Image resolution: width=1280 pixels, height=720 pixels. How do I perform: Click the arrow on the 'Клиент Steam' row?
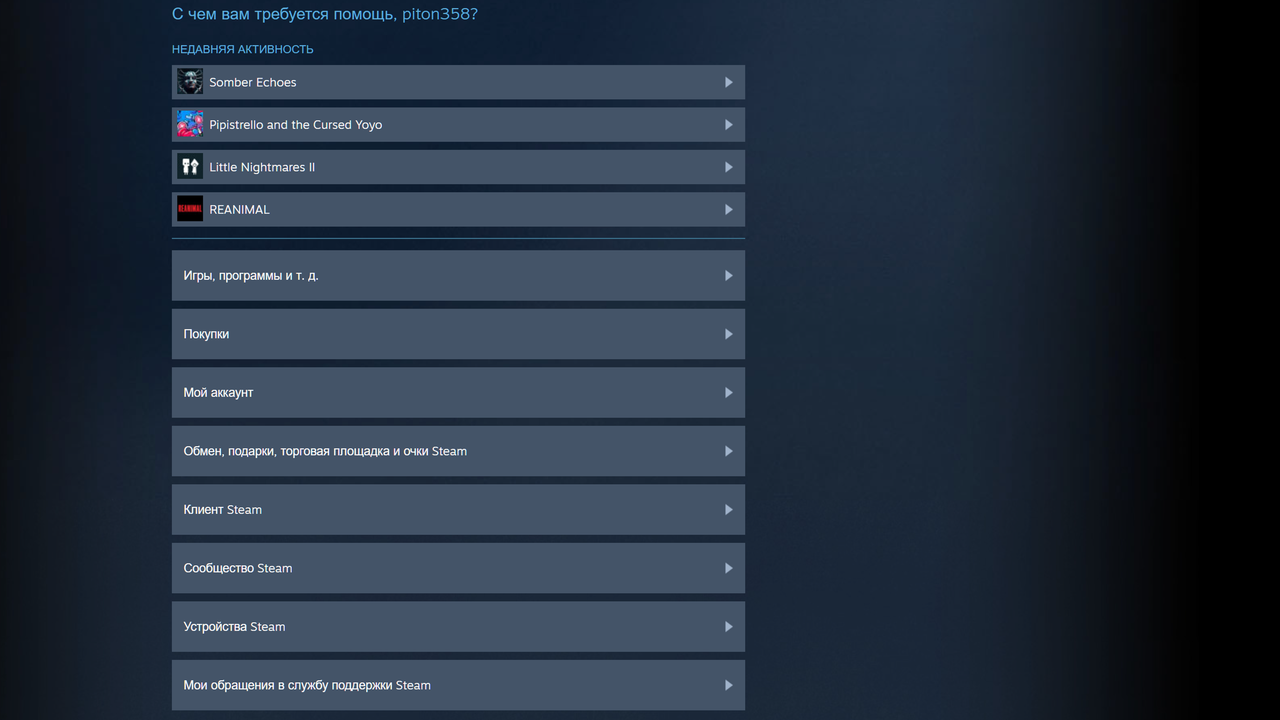[729, 509]
